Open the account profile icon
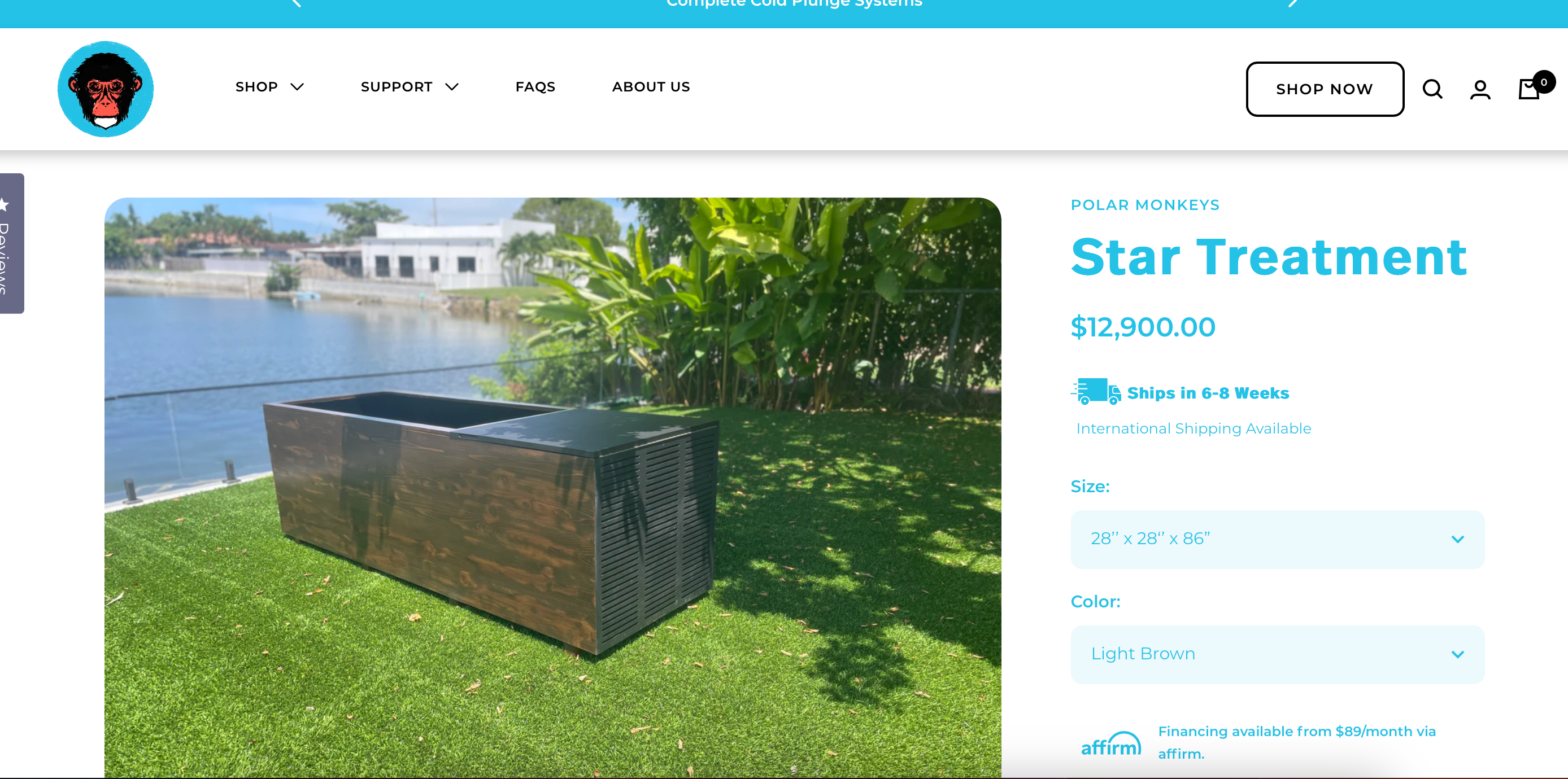 [1480, 89]
